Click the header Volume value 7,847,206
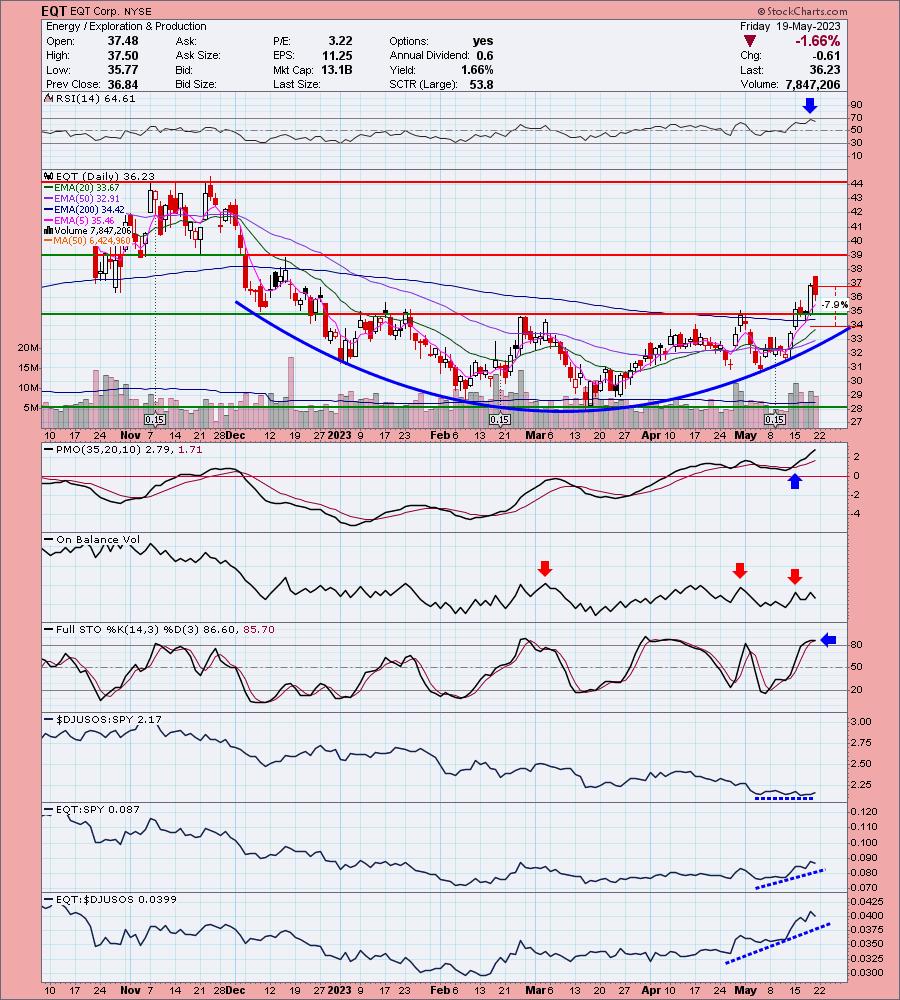900x1000 pixels. 813,84
